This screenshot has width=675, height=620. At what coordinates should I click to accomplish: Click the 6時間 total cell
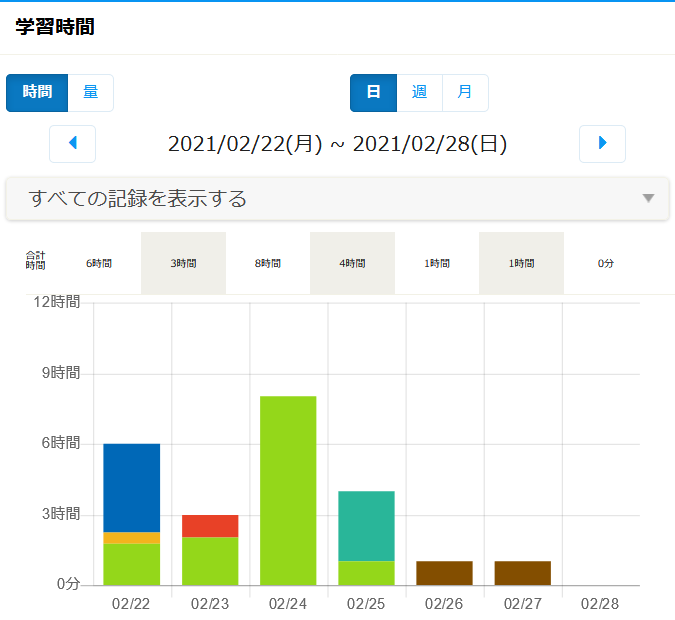(x=99, y=263)
